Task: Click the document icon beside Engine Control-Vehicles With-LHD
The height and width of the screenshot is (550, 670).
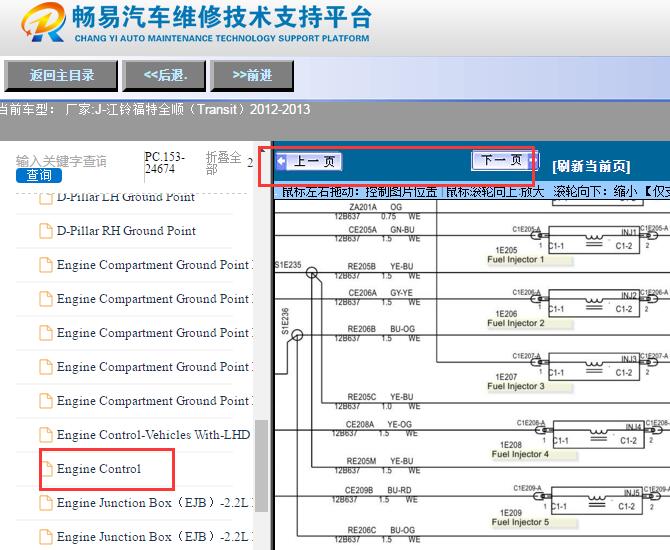Action: tap(46, 435)
